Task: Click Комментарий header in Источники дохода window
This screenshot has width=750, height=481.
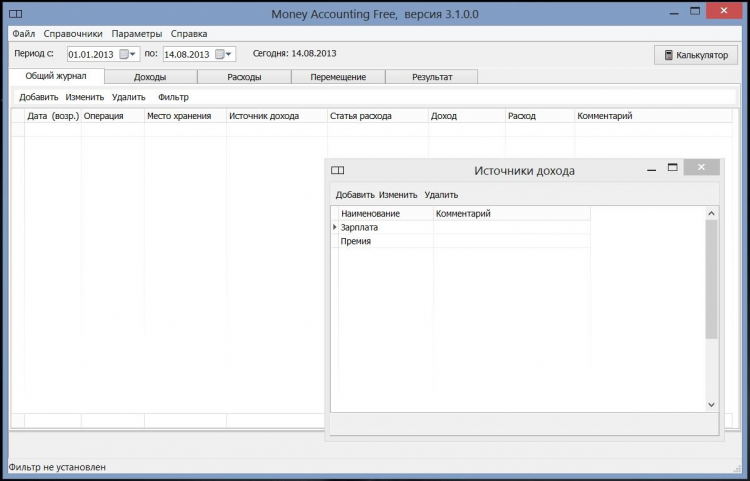Action: [512, 213]
